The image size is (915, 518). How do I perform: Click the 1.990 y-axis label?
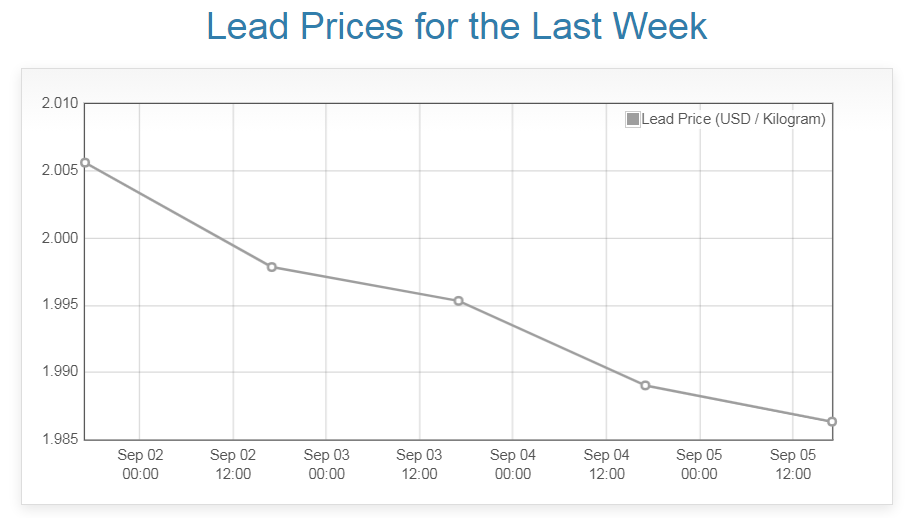59,372
